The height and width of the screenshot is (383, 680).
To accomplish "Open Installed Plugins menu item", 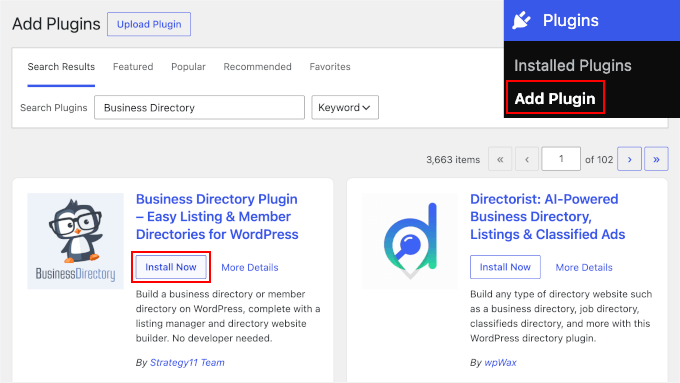I will pos(572,65).
